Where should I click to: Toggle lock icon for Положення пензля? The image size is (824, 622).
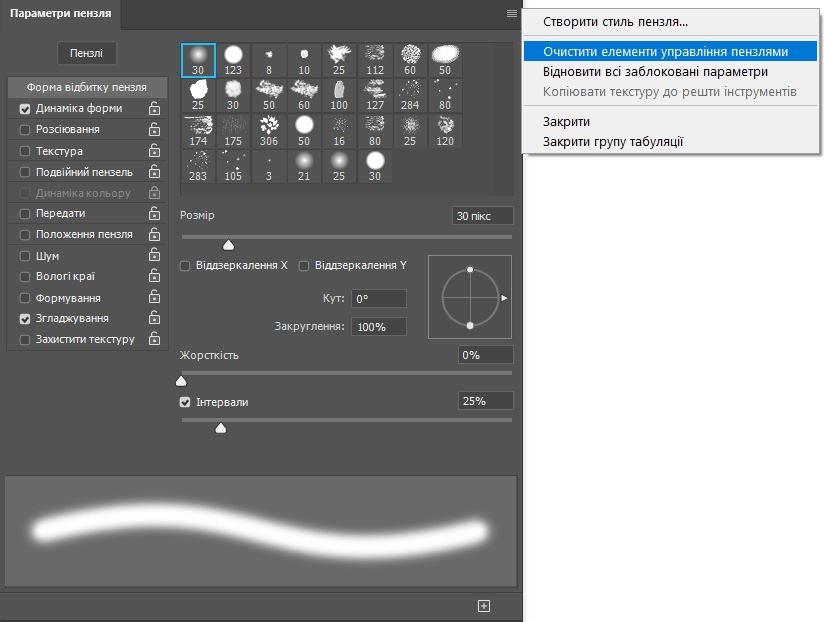pyautogui.click(x=154, y=234)
